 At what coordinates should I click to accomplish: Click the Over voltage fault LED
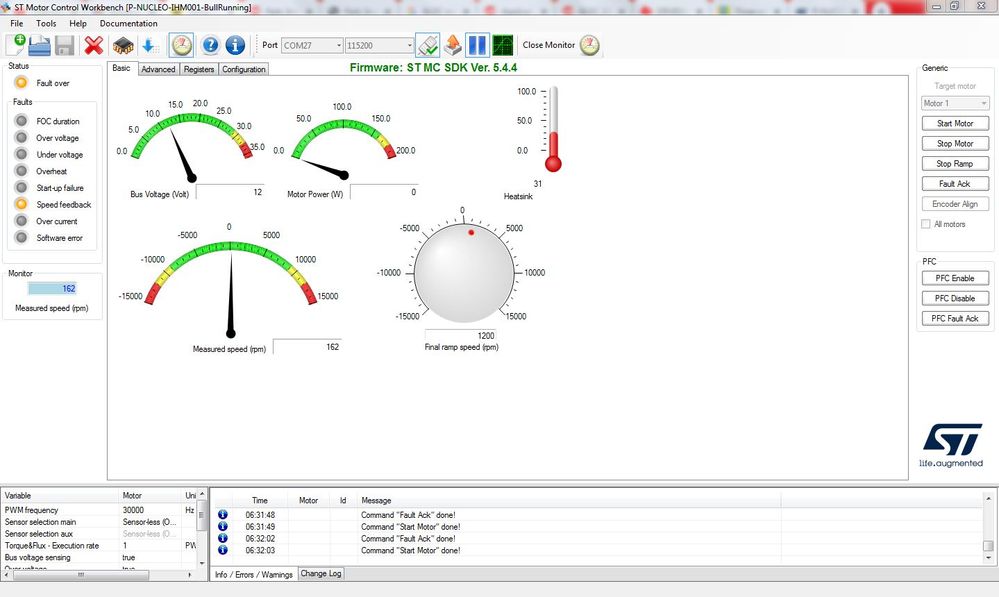click(x=21, y=137)
